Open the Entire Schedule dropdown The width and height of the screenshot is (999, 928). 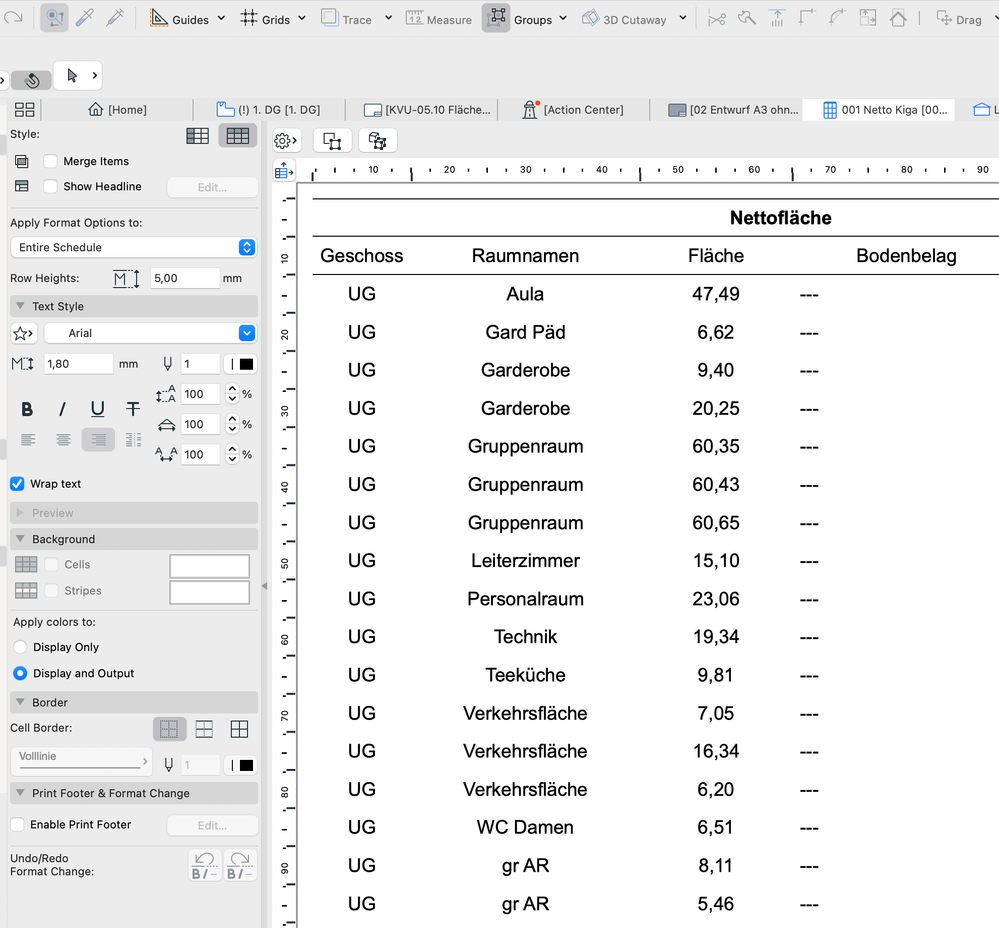point(134,247)
